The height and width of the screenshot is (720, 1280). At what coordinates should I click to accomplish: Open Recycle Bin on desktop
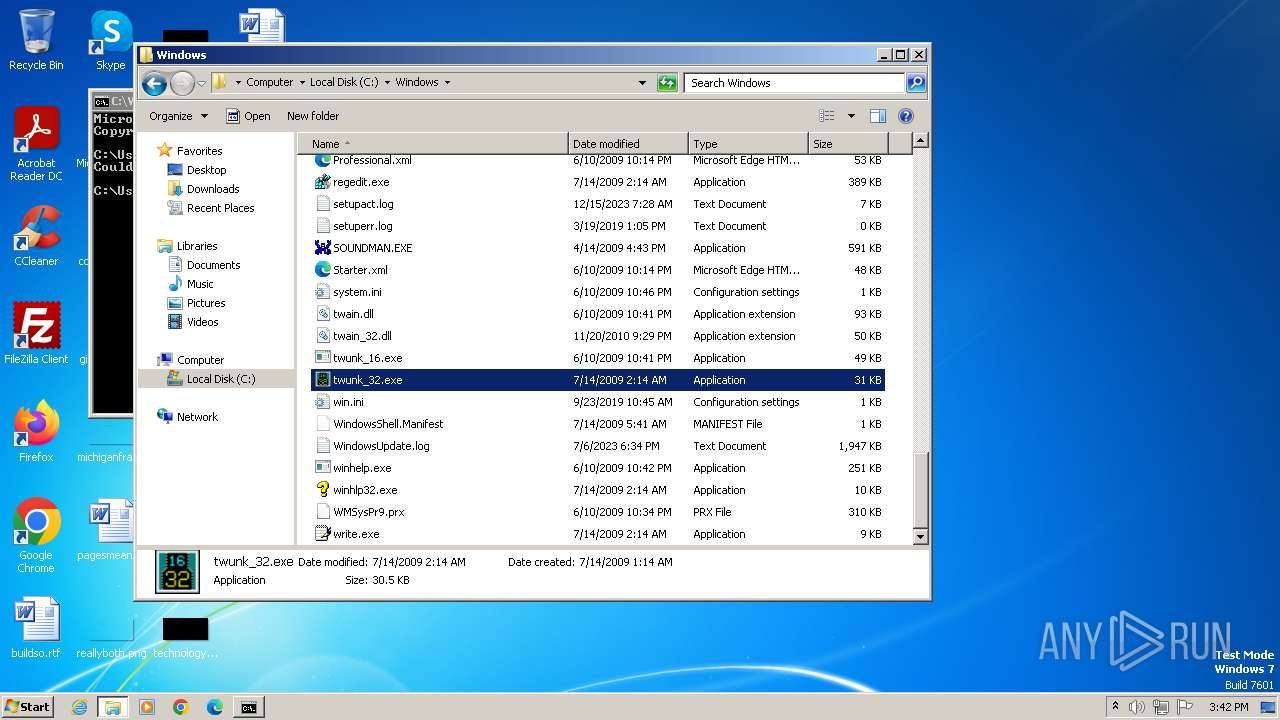pyautogui.click(x=36, y=40)
